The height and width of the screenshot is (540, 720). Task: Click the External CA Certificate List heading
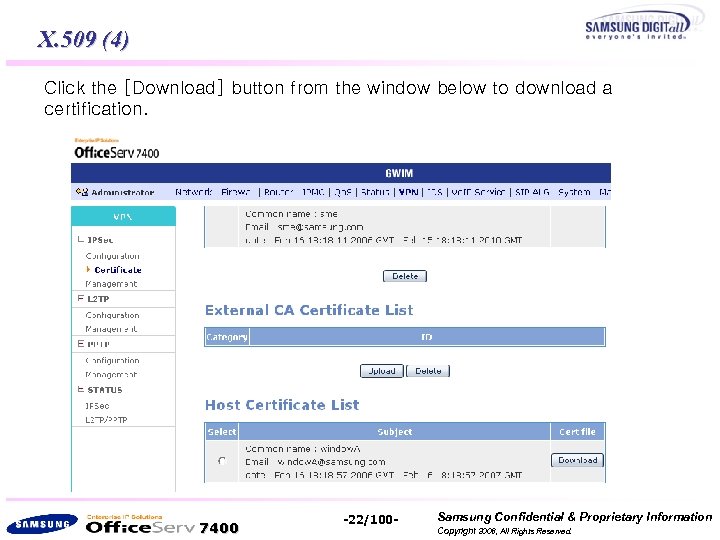pos(309,310)
